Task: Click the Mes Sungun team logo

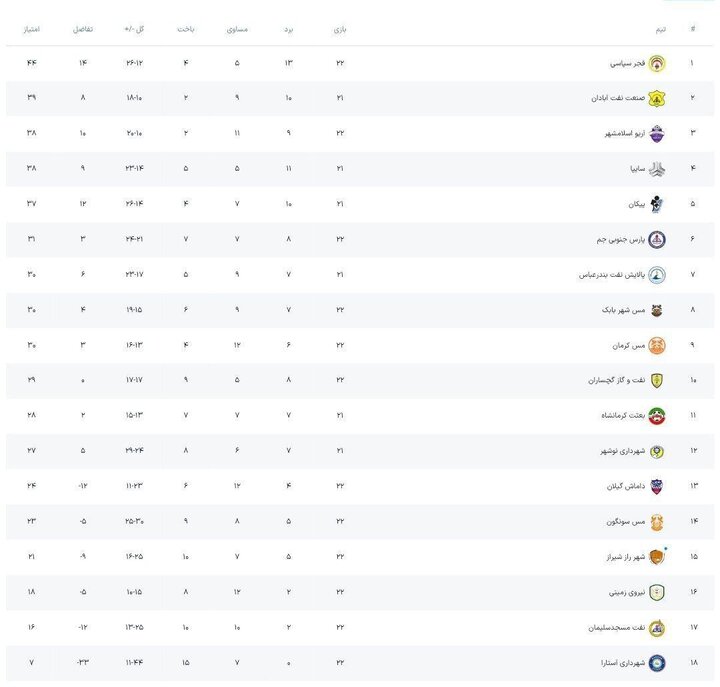Action: [x=656, y=521]
